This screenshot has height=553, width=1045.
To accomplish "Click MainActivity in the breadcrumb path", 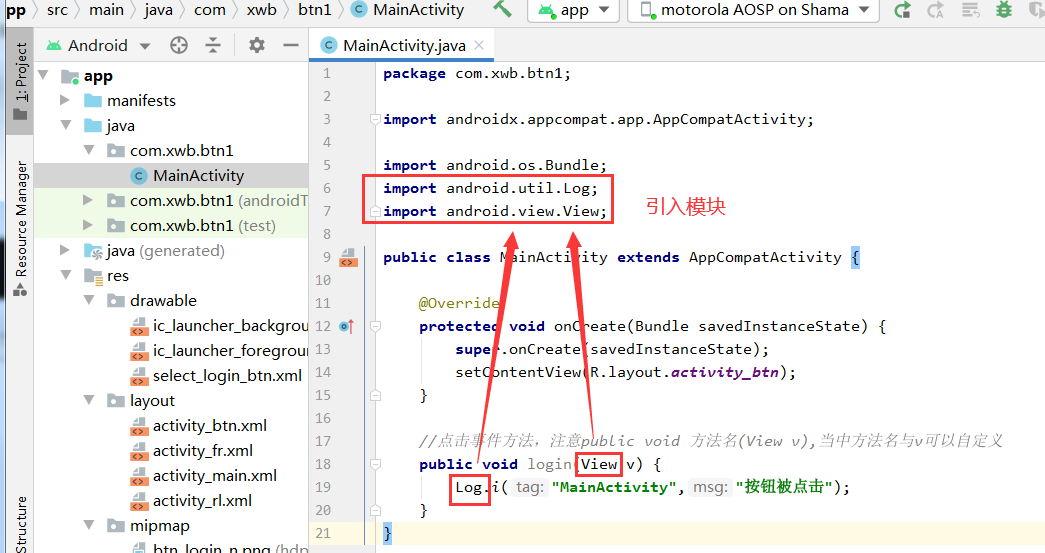I will [408, 10].
